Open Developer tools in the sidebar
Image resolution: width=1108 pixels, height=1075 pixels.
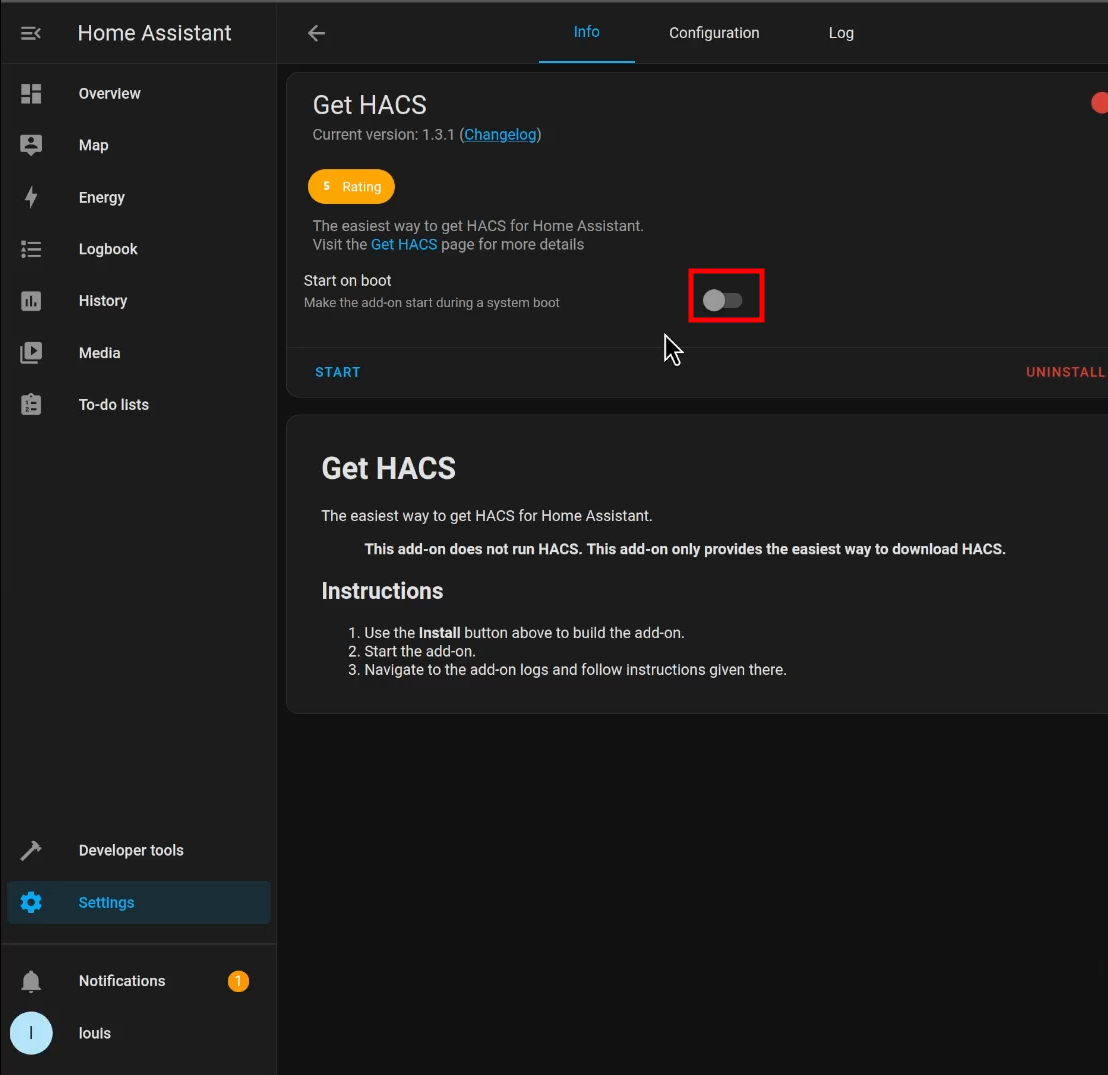(x=139, y=850)
